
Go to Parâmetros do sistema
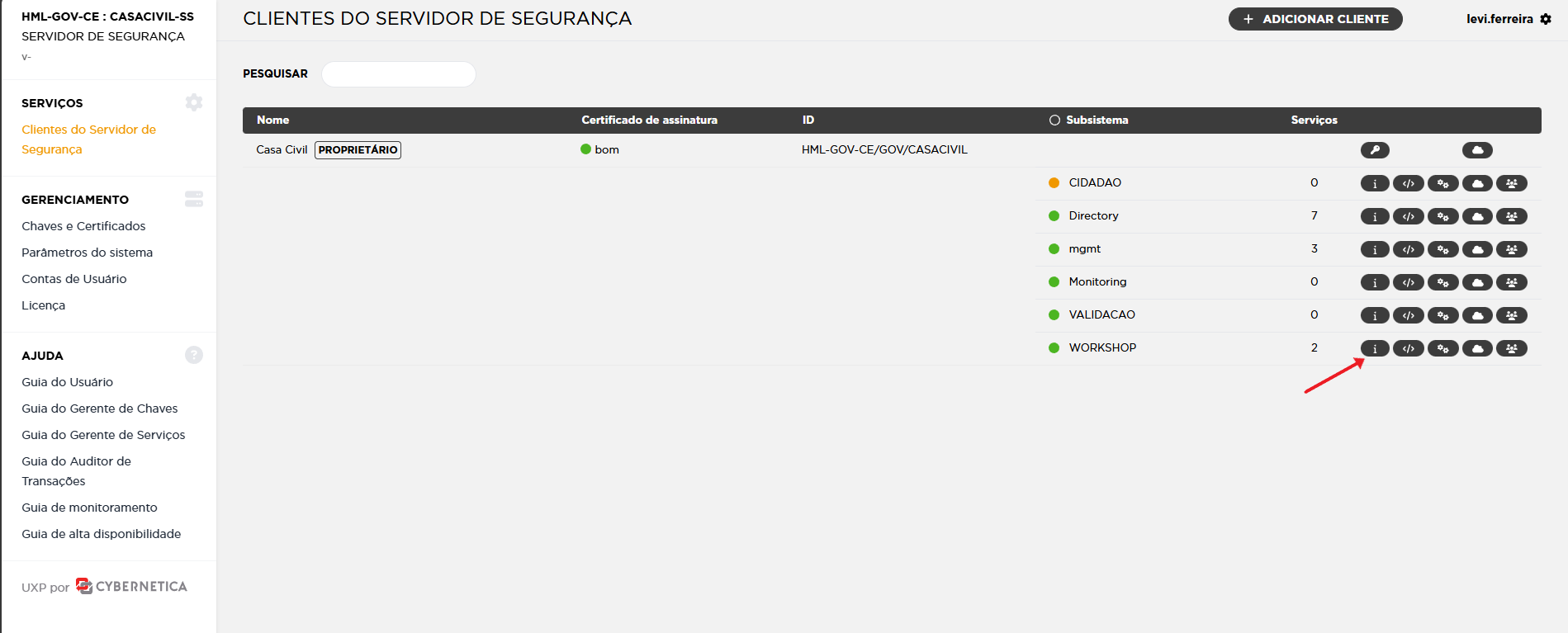(x=87, y=253)
